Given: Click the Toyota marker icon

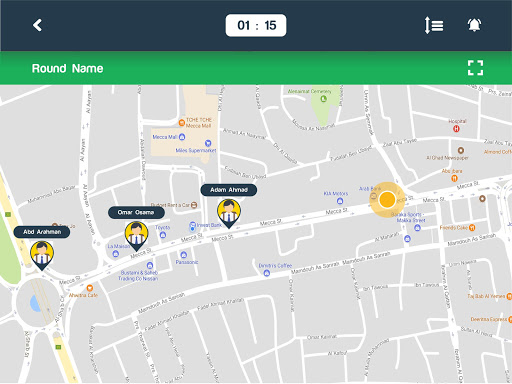Looking at the screenshot, I should [163, 235].
